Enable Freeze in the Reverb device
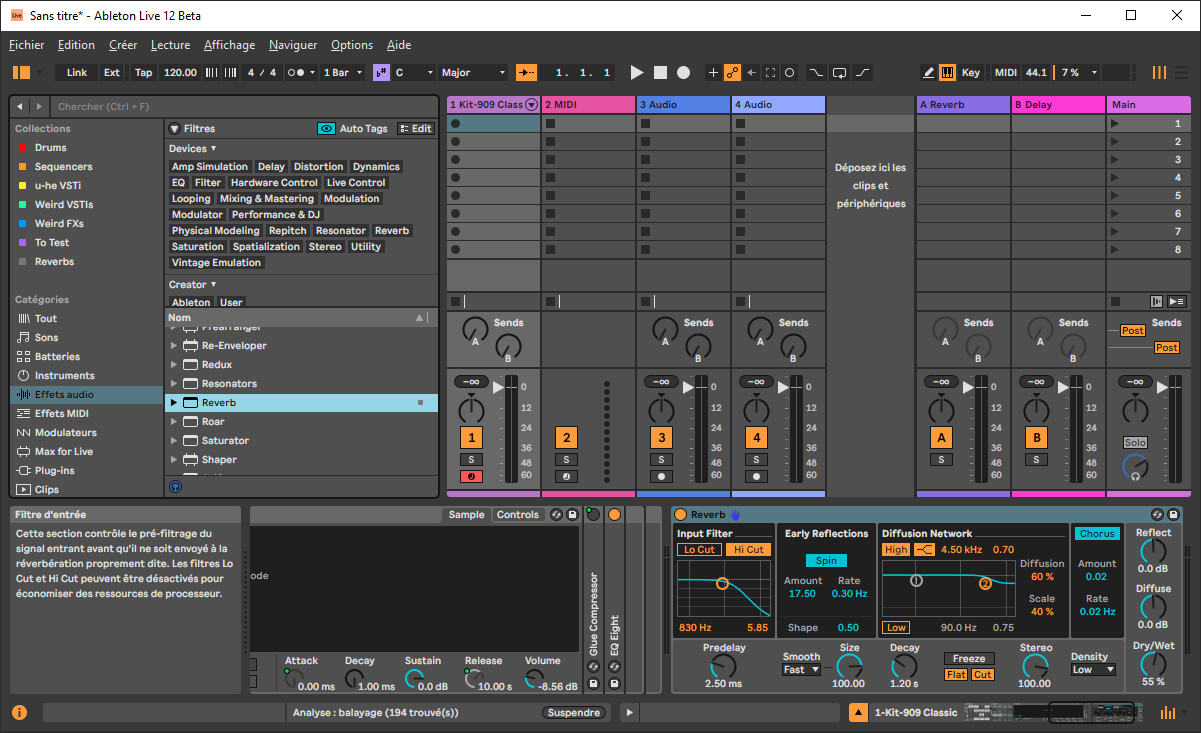The height and width of the screenshot is (733, 1201). (x=968, y=659)
